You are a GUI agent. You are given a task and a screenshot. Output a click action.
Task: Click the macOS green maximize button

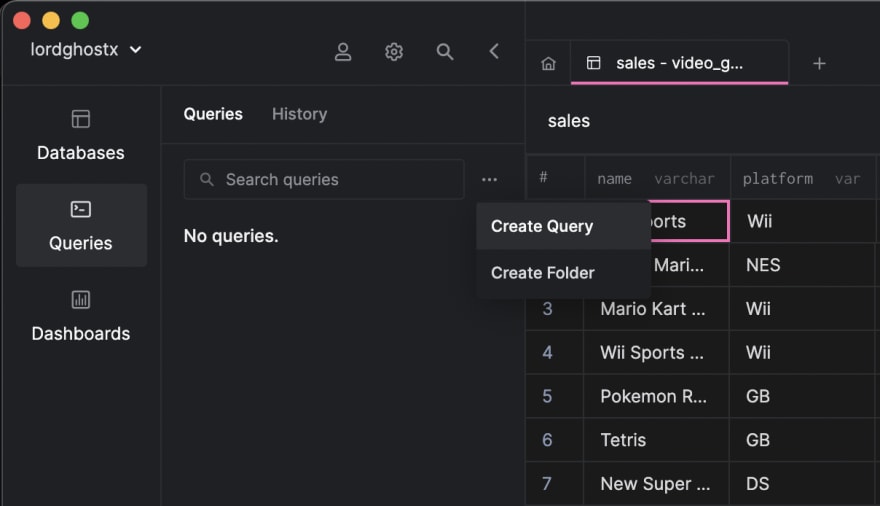pos(80,20)
